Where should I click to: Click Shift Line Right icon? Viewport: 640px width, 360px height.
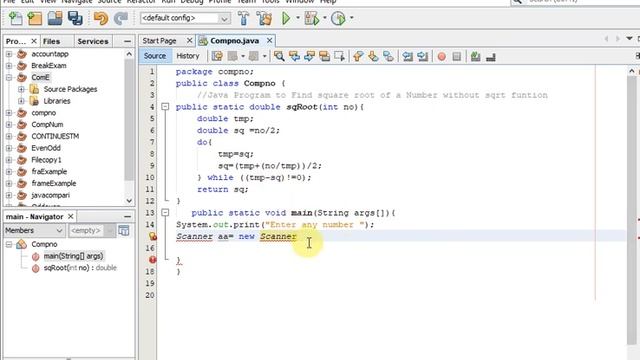click(x=422, y=56)
